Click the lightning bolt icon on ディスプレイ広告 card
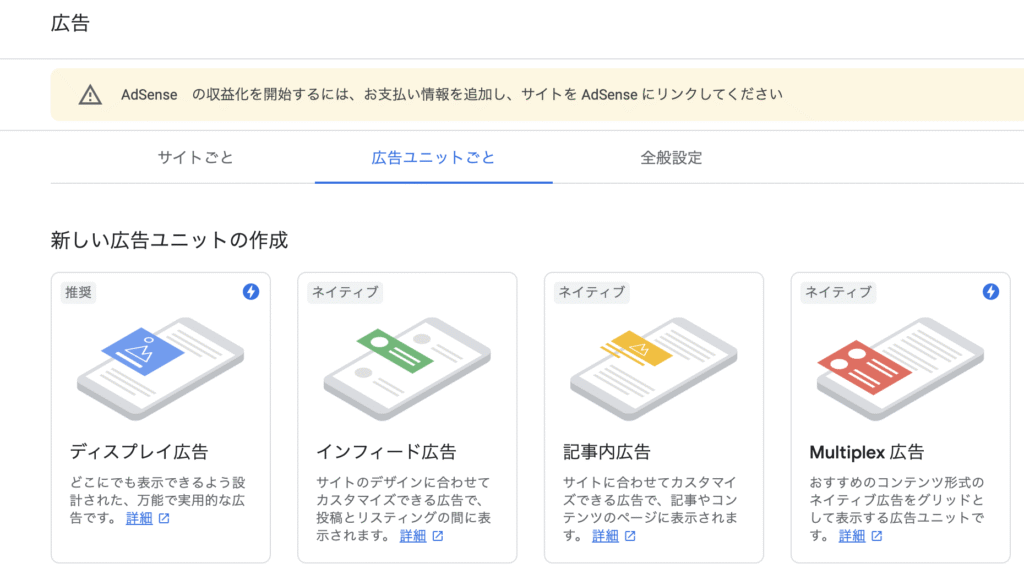The width and height of the screenshot is (1024, 580). coord(251,291)
